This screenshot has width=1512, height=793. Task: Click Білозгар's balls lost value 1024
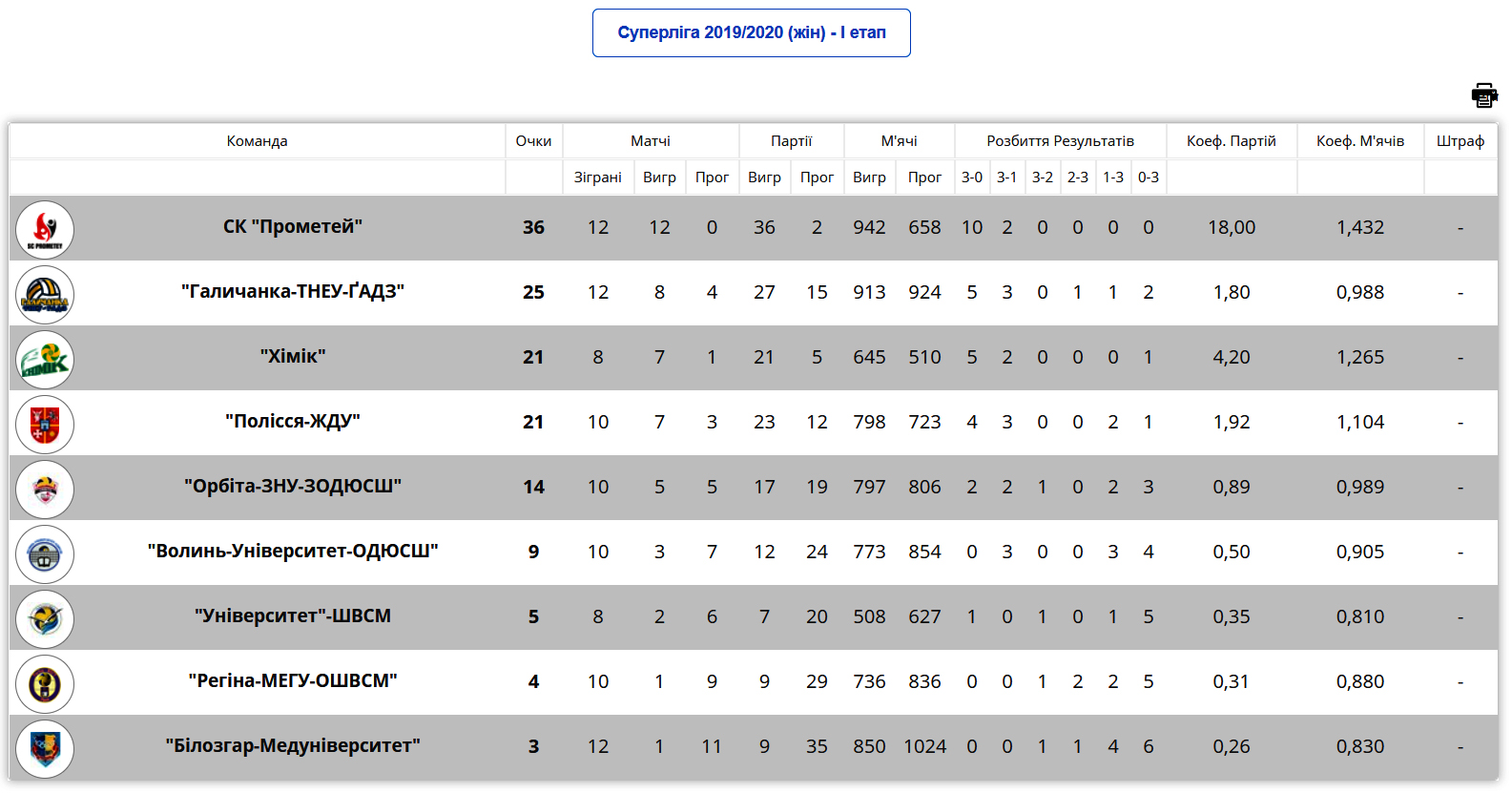pos(925,747)
